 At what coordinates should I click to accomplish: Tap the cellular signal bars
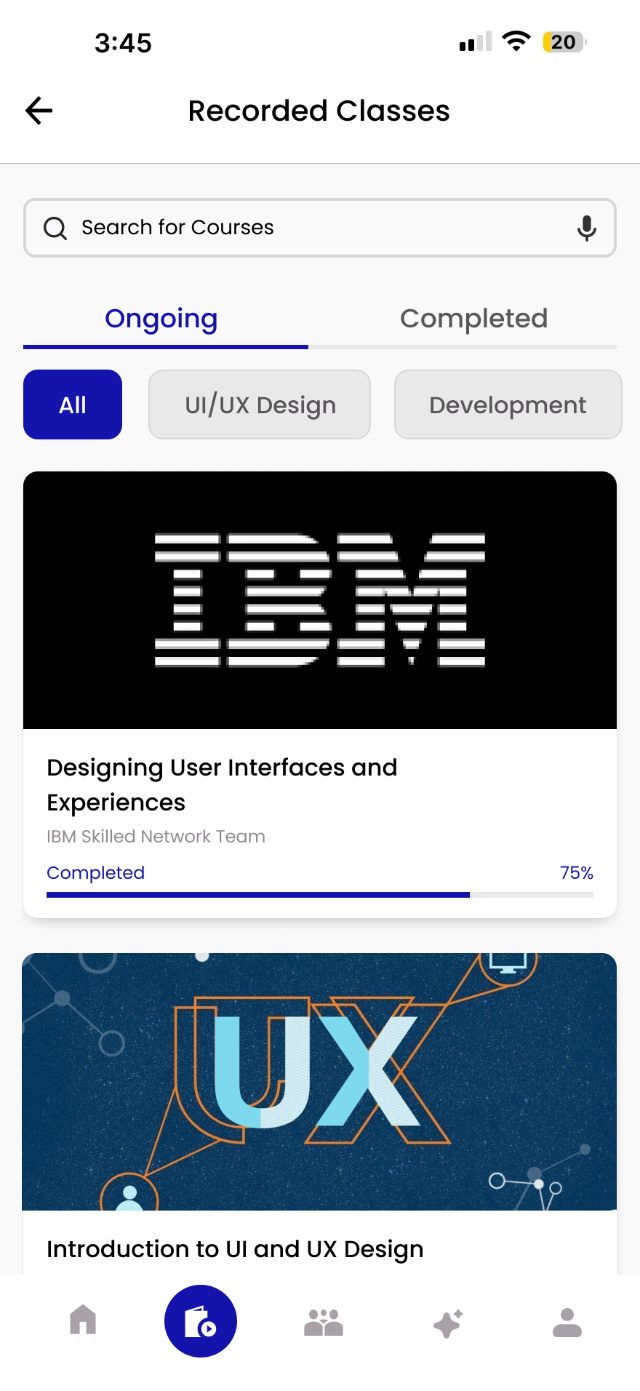pos(475,42)
